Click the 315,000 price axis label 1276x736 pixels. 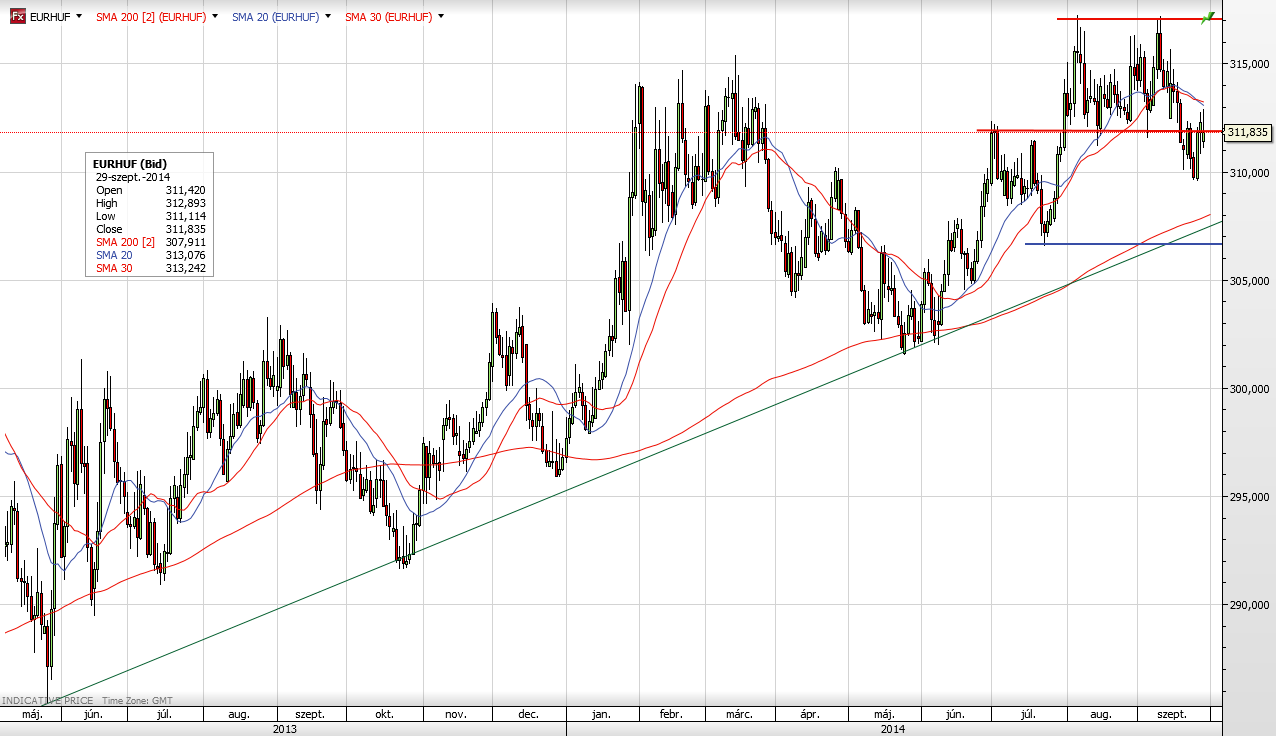click(x=1249, y=64)
